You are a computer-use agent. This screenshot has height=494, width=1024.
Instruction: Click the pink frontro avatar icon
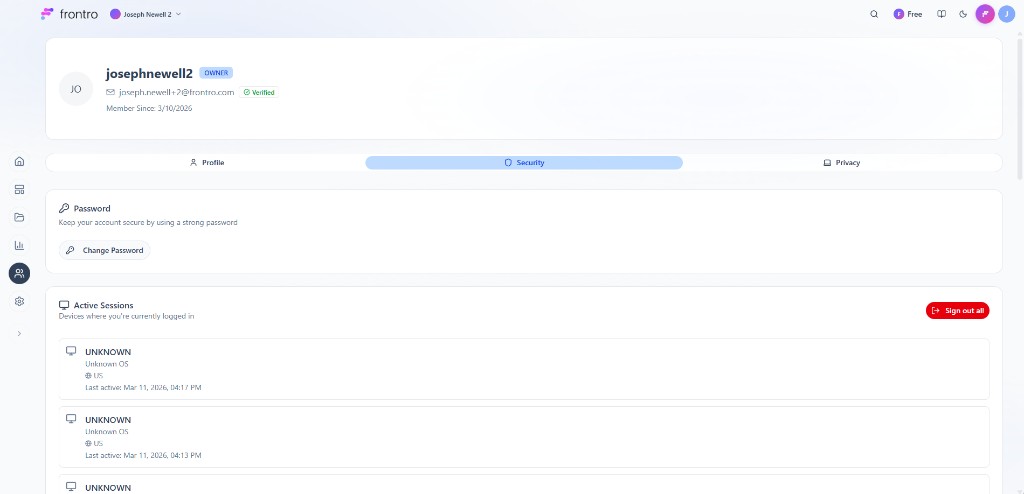(x=985, y=14)
